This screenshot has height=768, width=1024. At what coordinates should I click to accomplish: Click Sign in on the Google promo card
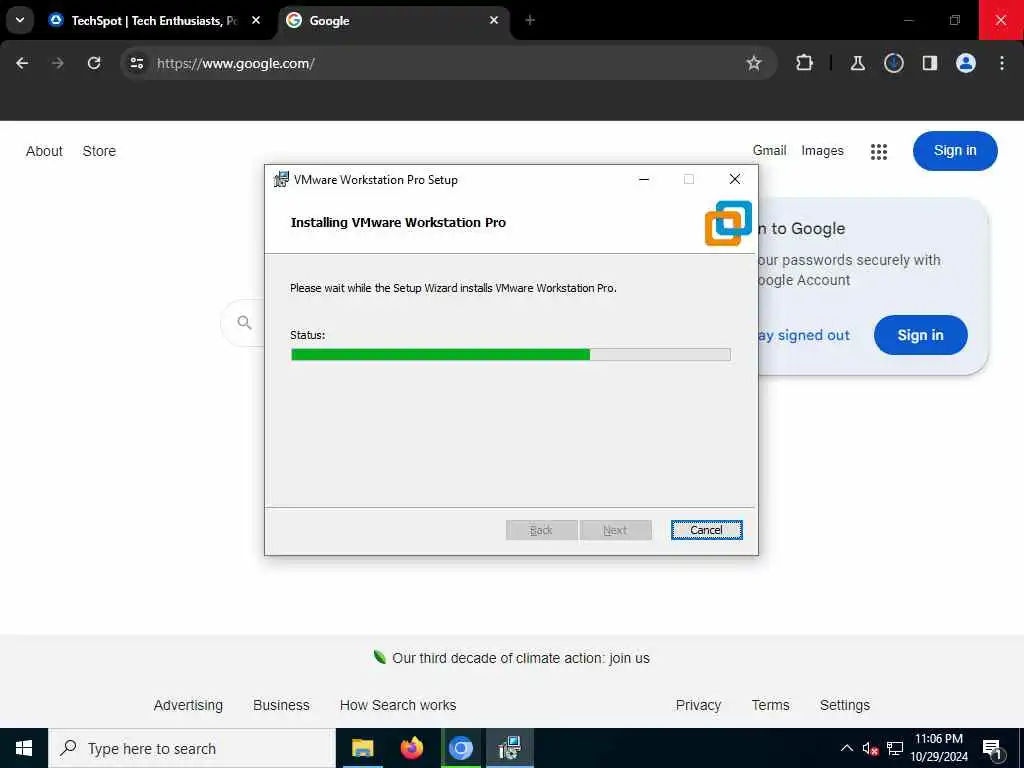(x=920, y=335)
